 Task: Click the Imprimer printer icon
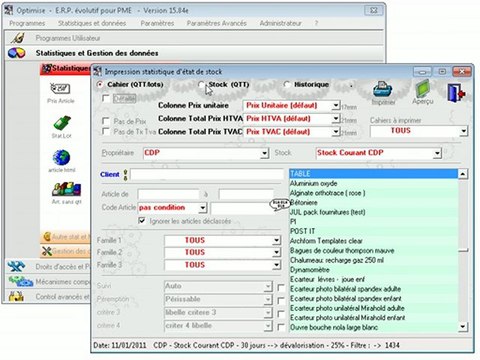click(383, 89)
